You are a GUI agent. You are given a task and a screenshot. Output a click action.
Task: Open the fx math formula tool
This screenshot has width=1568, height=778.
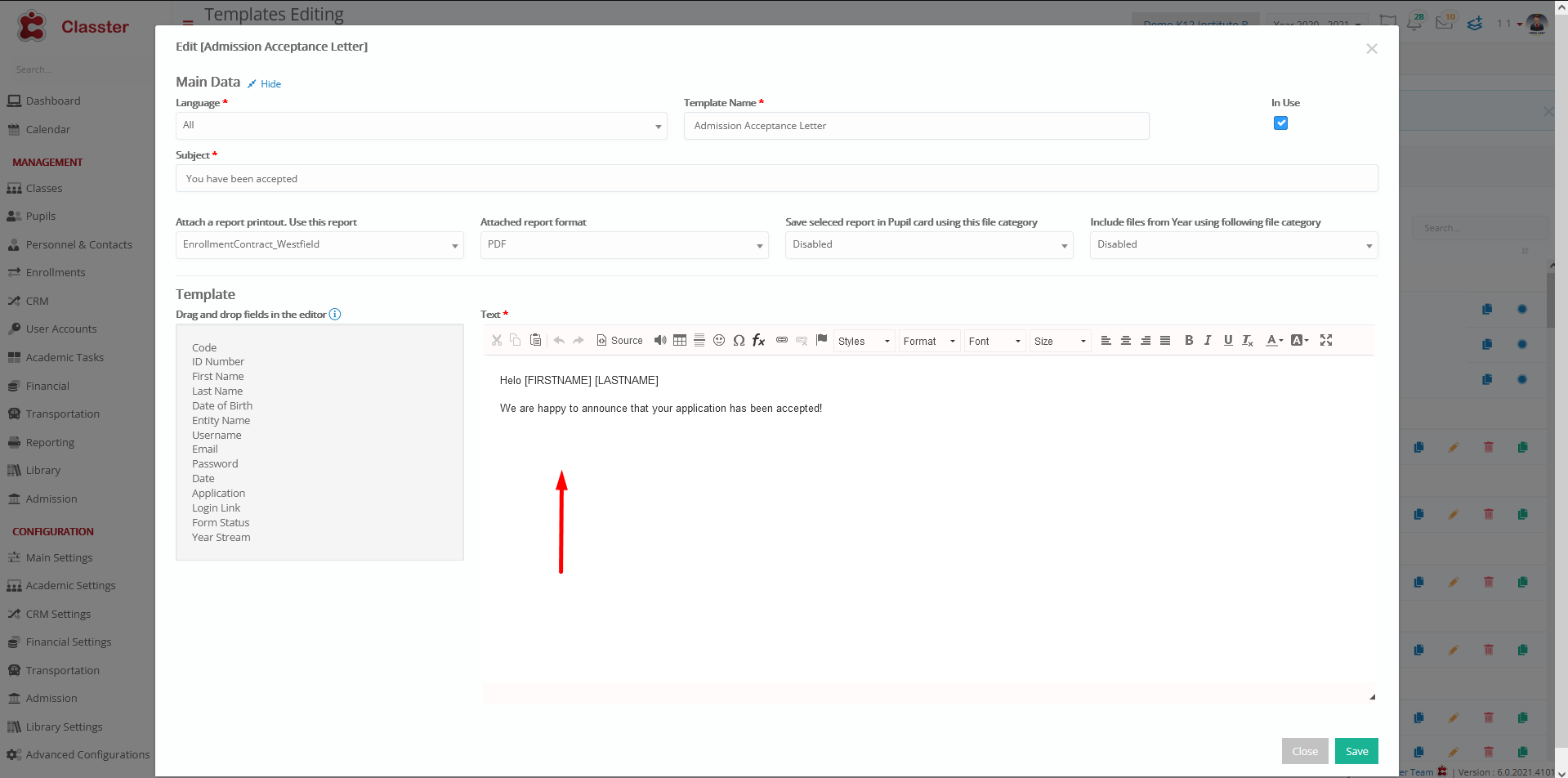[758, 340]
